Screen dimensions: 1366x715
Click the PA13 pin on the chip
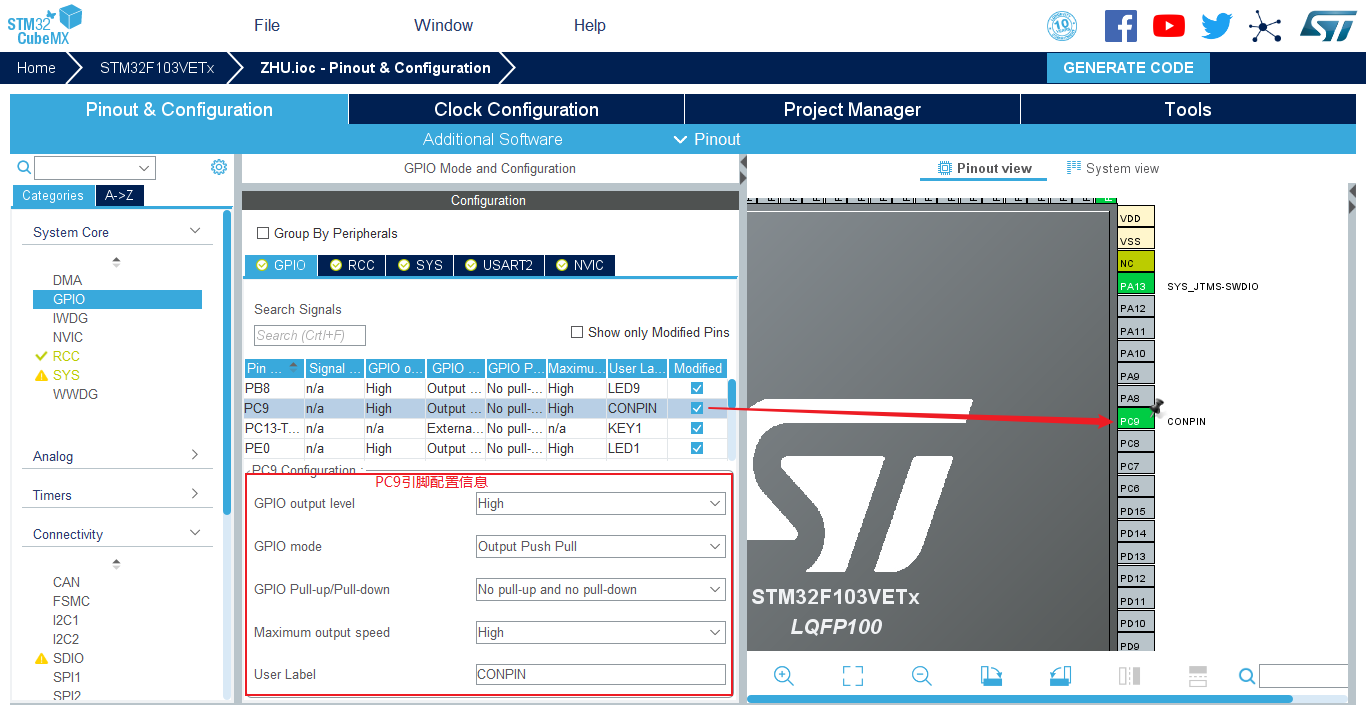pos(1136,286)
